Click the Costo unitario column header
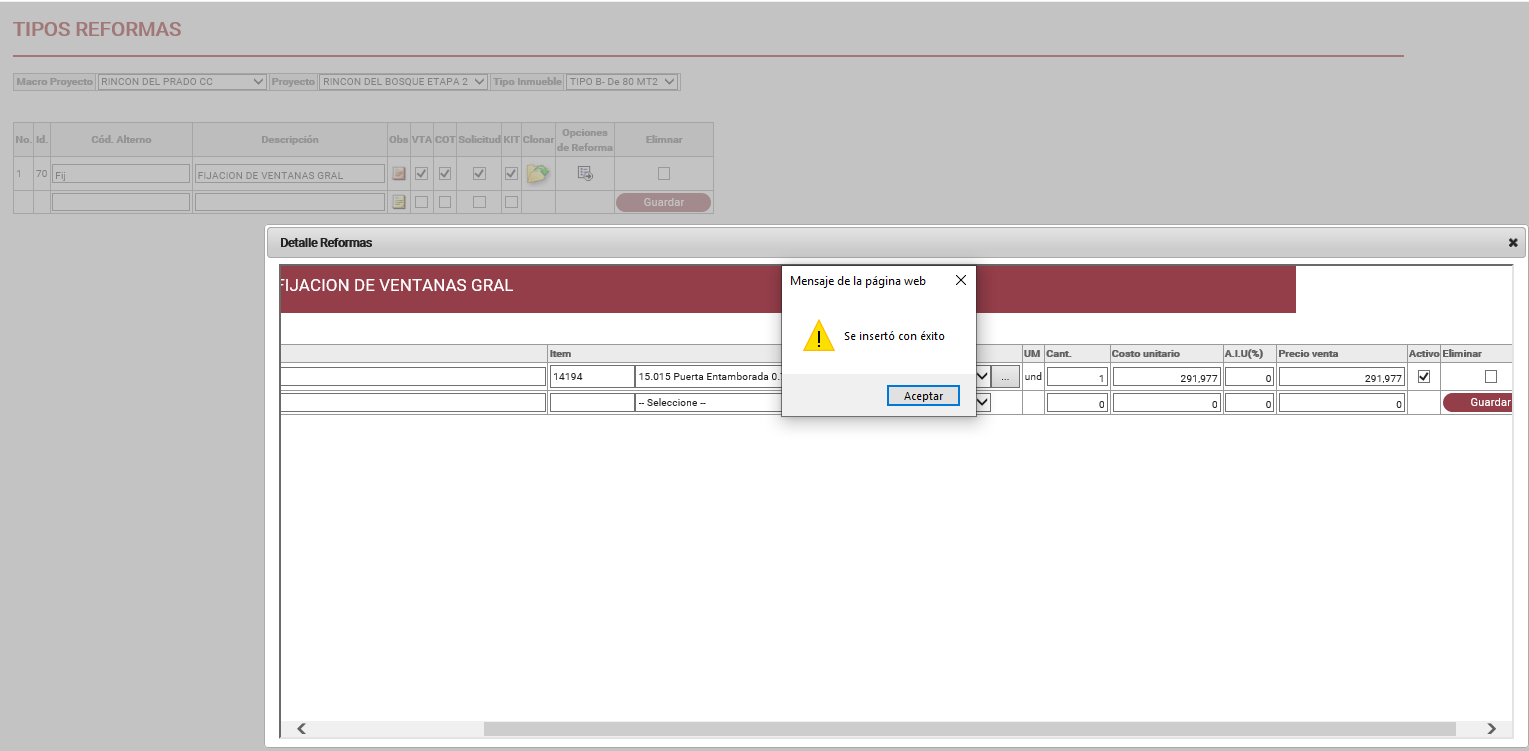1529x751 pixels. [x=1146, y=354]
